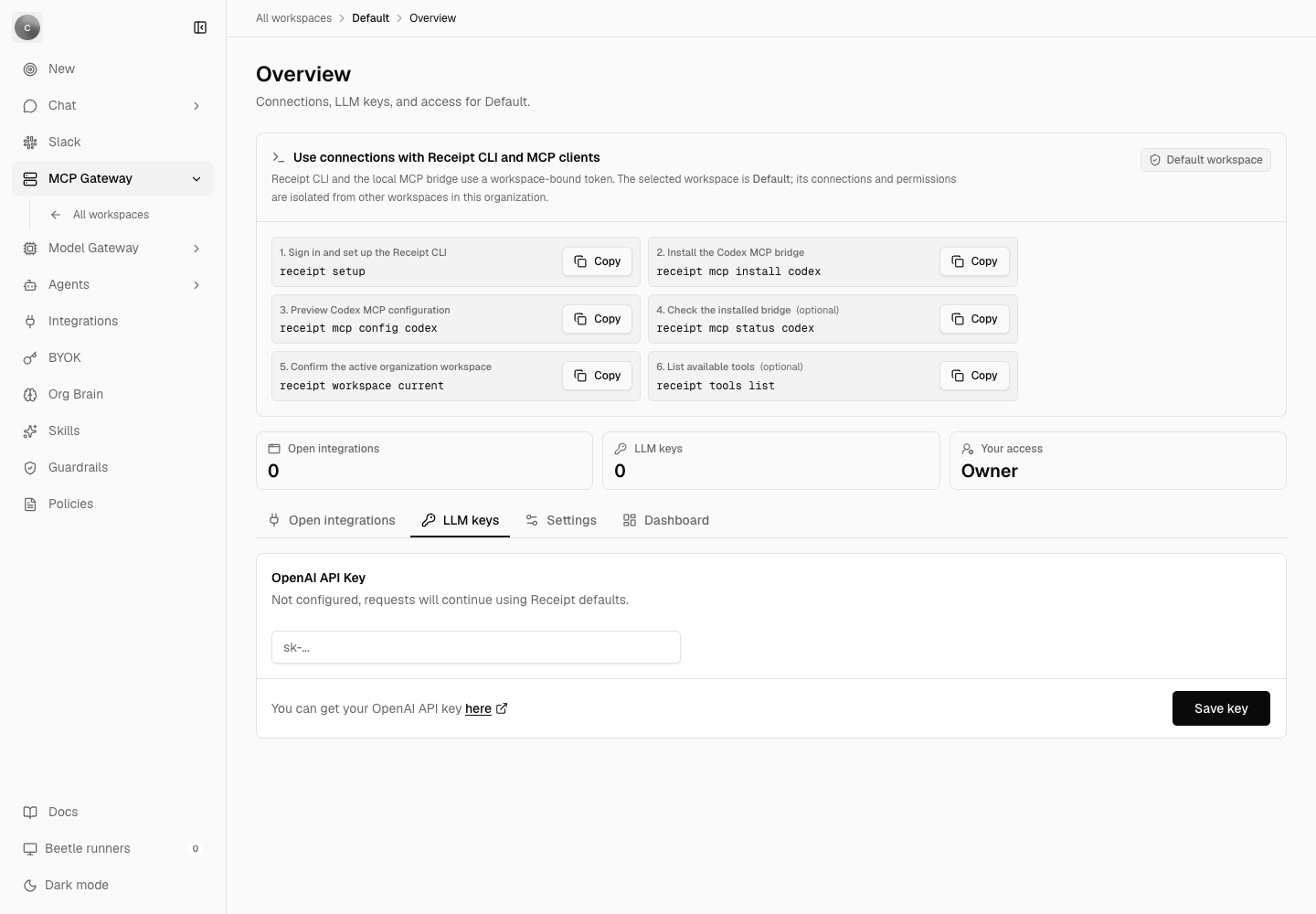Click the Default breadcrumb

[x=370, y=18]
